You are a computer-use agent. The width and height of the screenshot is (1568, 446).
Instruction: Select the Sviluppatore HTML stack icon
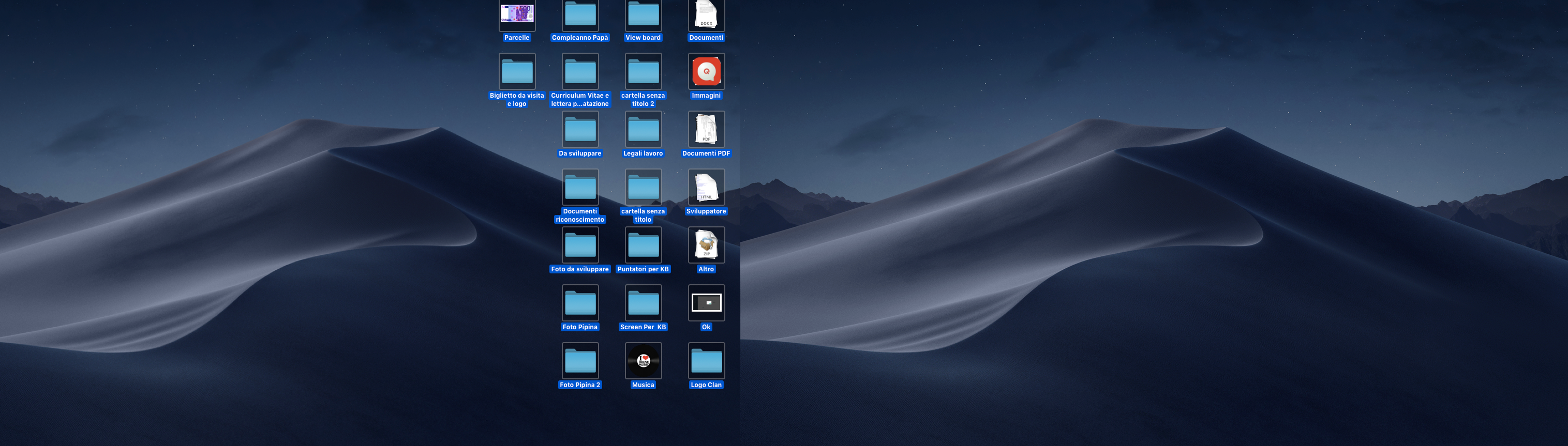[706, 187]
